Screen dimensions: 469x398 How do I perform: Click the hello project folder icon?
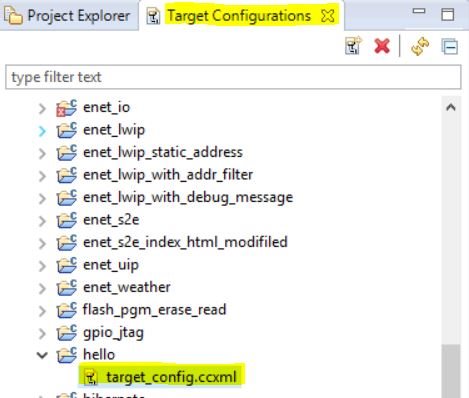67,356
